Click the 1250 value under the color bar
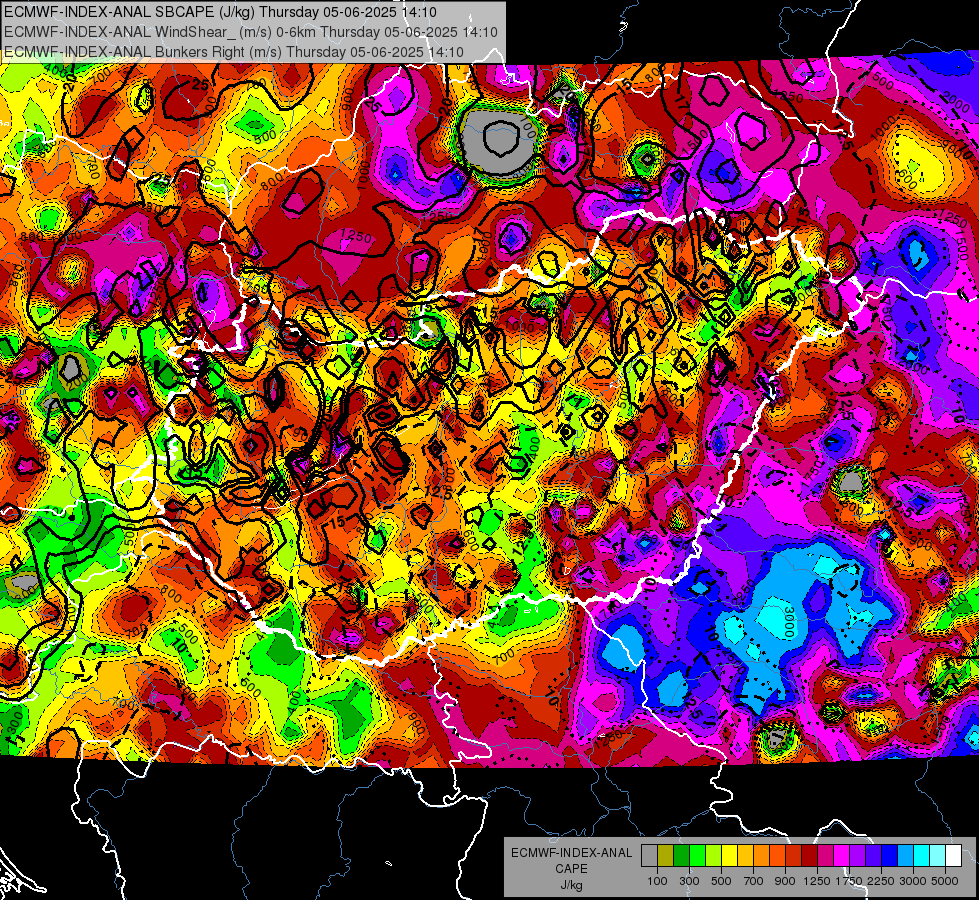The height and width of the screenshot is (900, 979). tap(817, 881)
